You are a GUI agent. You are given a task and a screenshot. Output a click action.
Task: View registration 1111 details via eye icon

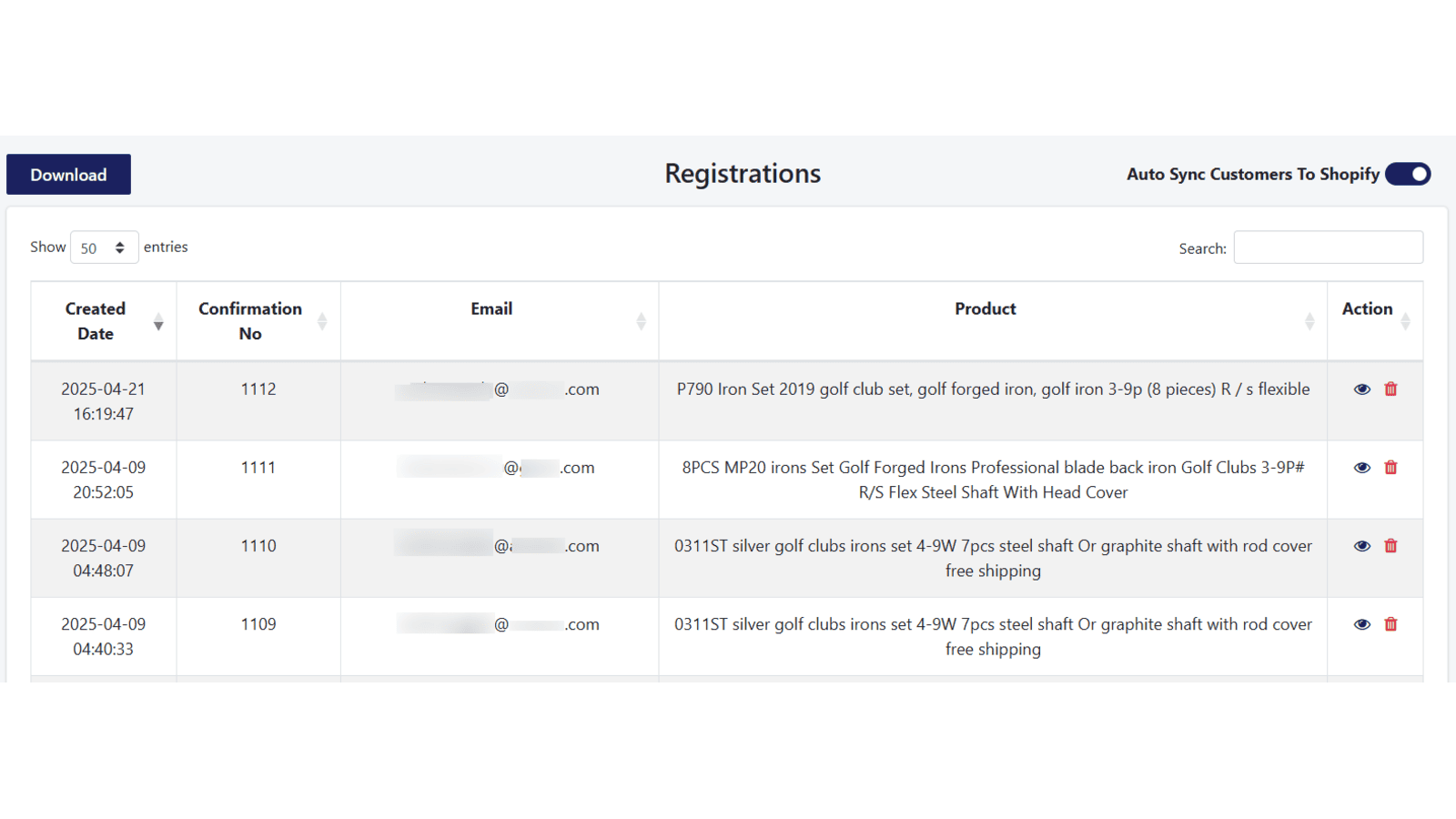(1361, 468)
